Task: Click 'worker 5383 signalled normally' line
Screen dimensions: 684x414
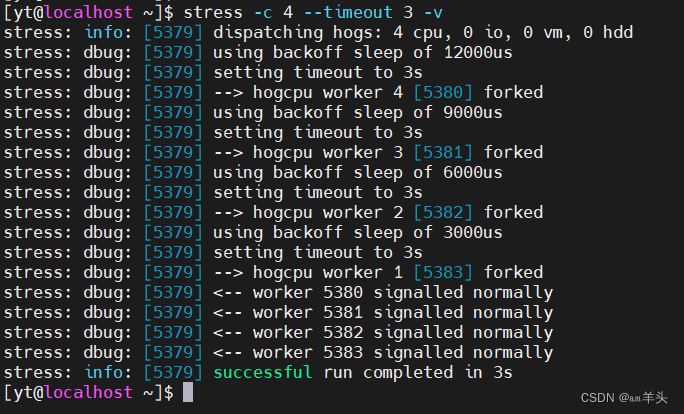Action: tap(403, 353)
